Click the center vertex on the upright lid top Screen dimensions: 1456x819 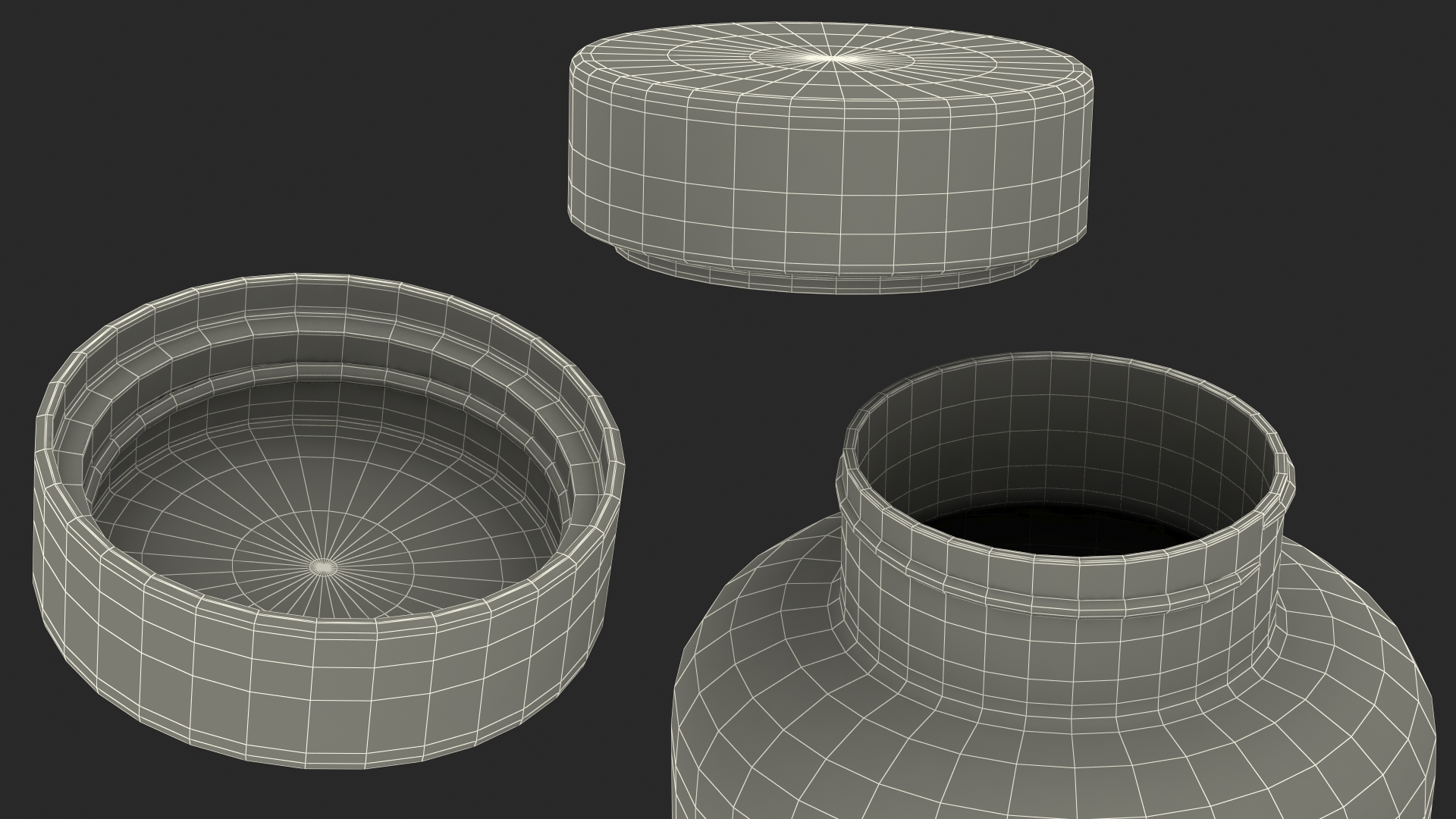833,58
